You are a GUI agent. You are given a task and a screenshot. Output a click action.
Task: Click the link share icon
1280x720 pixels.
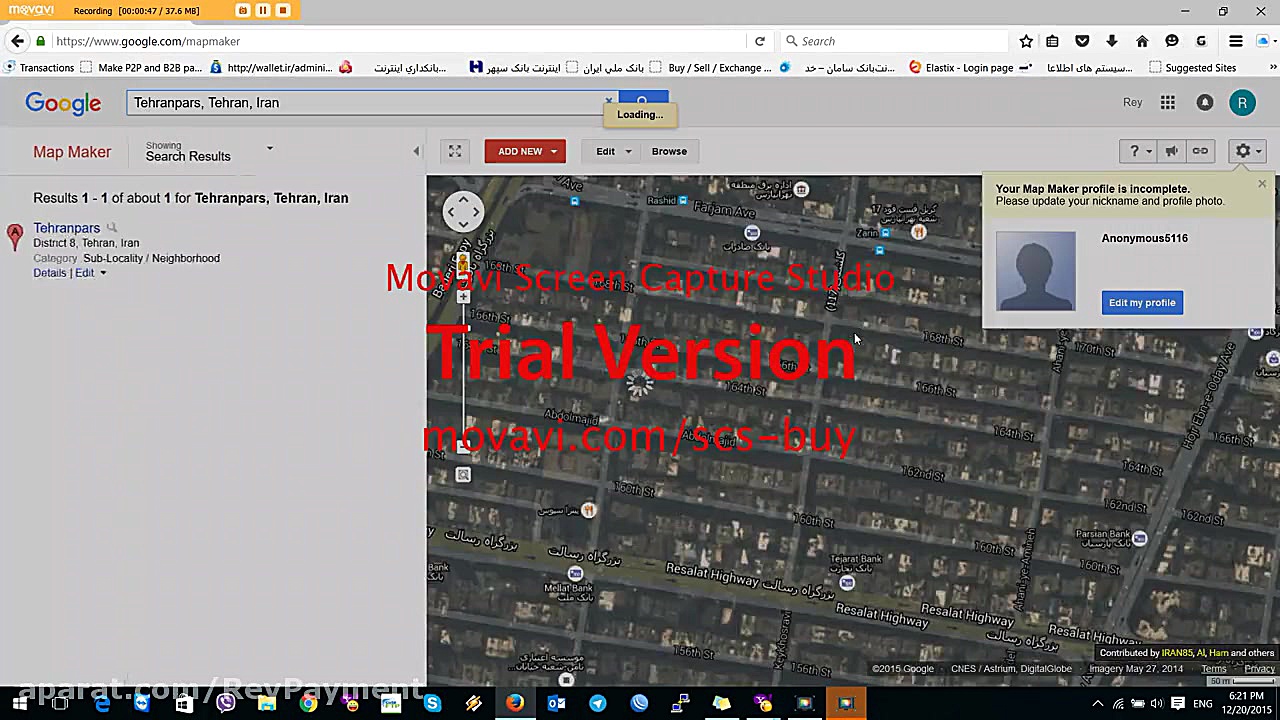[x=1200, y=151]
